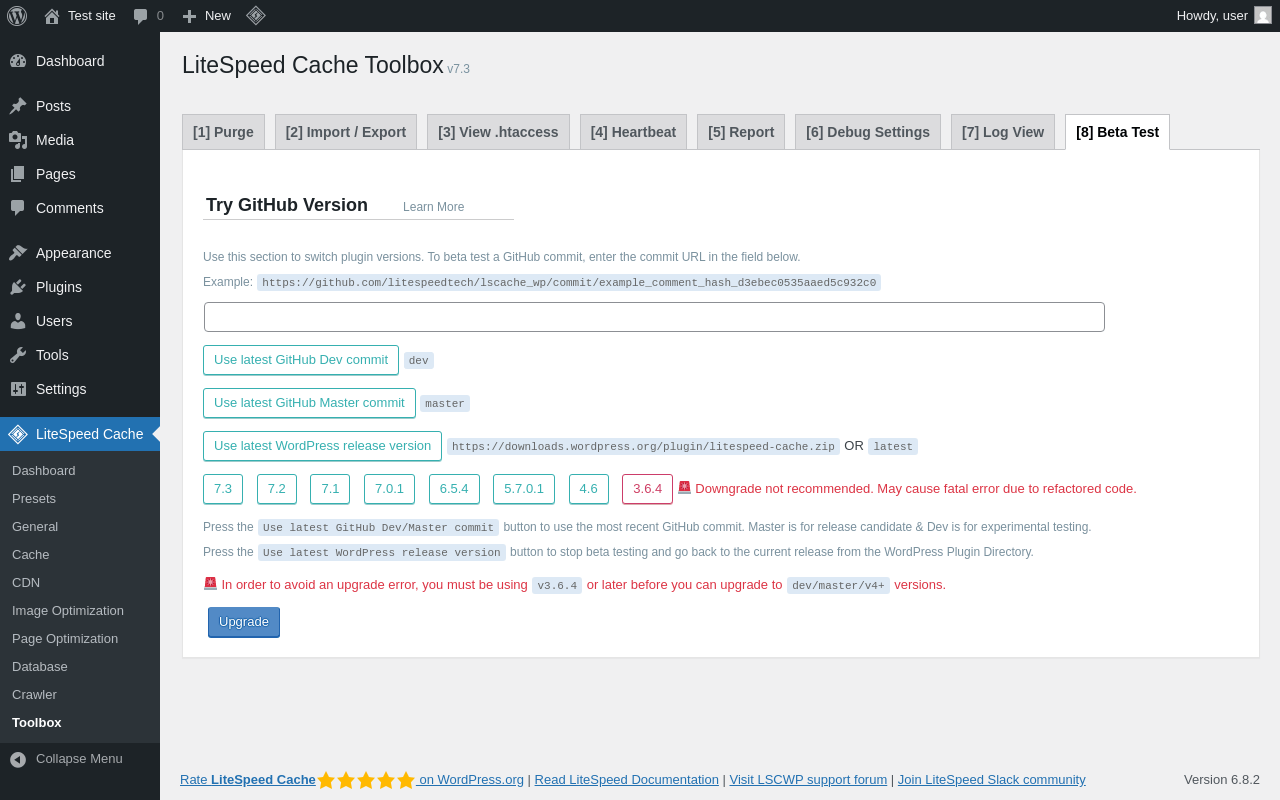Choose version 6.5.4 button
The height and width of the screenshot is (800, 1280).
(454, 489)
